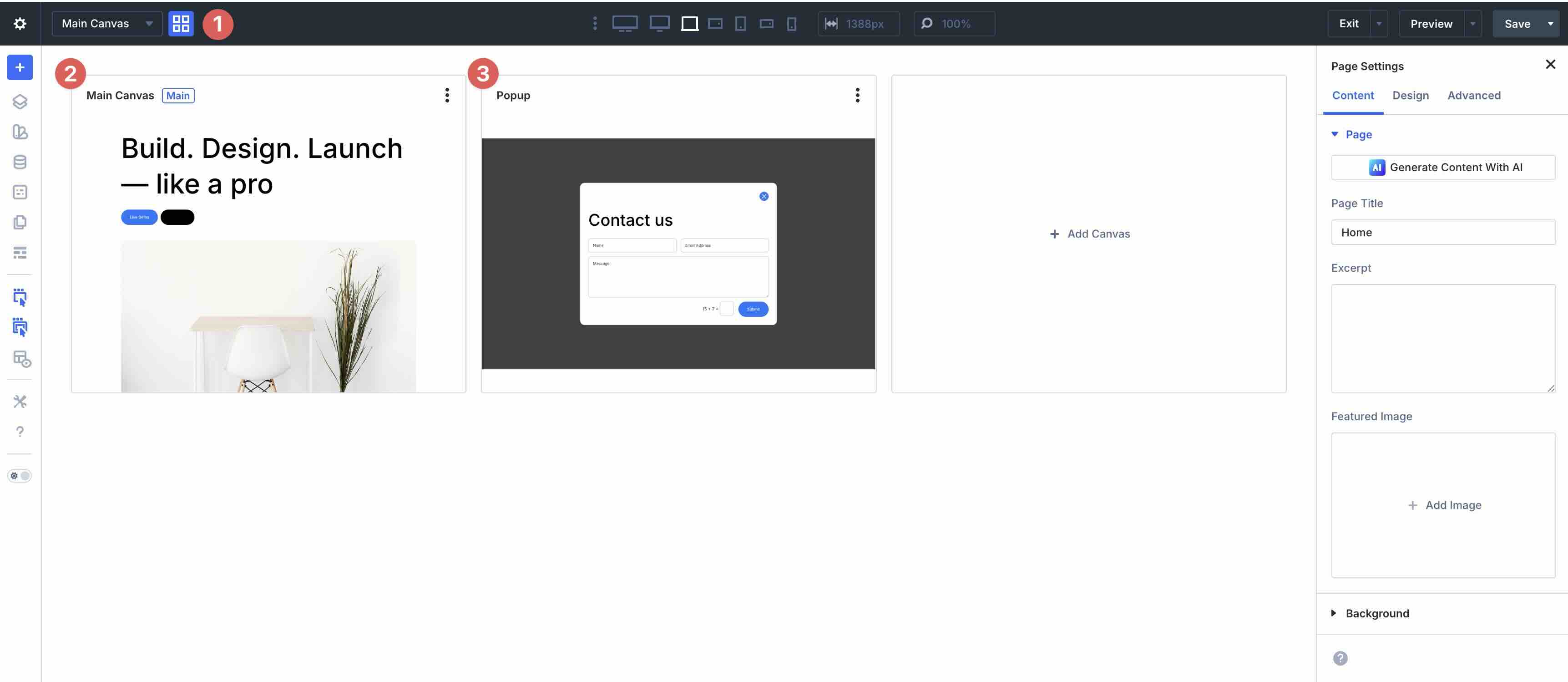Select the Layers panel icon
Screen dimensions: 1568x682
[x=20, y=102]
